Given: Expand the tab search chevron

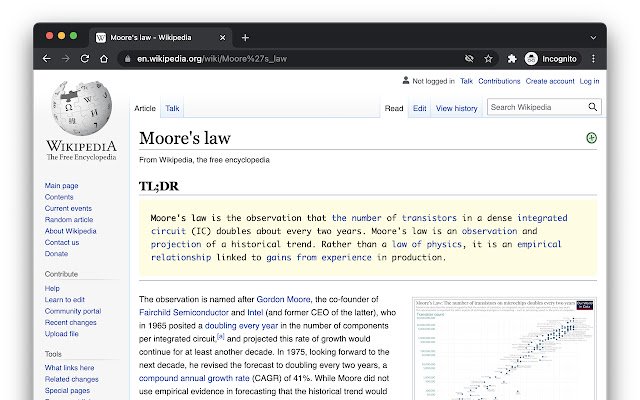Looking at the screenshot, I should tap(593, 38).
